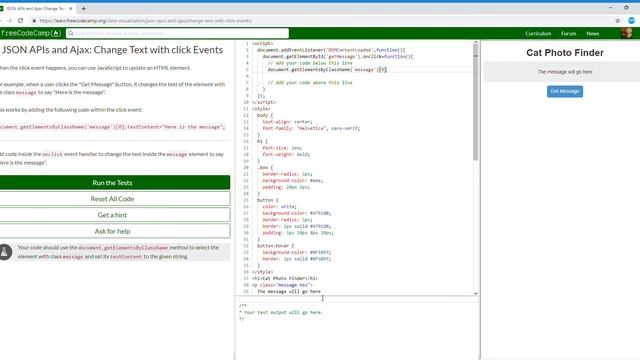Image resolution: width=640 pixels, height=360 pixels.
Task: Click the addEventListener code line
Action: coord(331,50)
